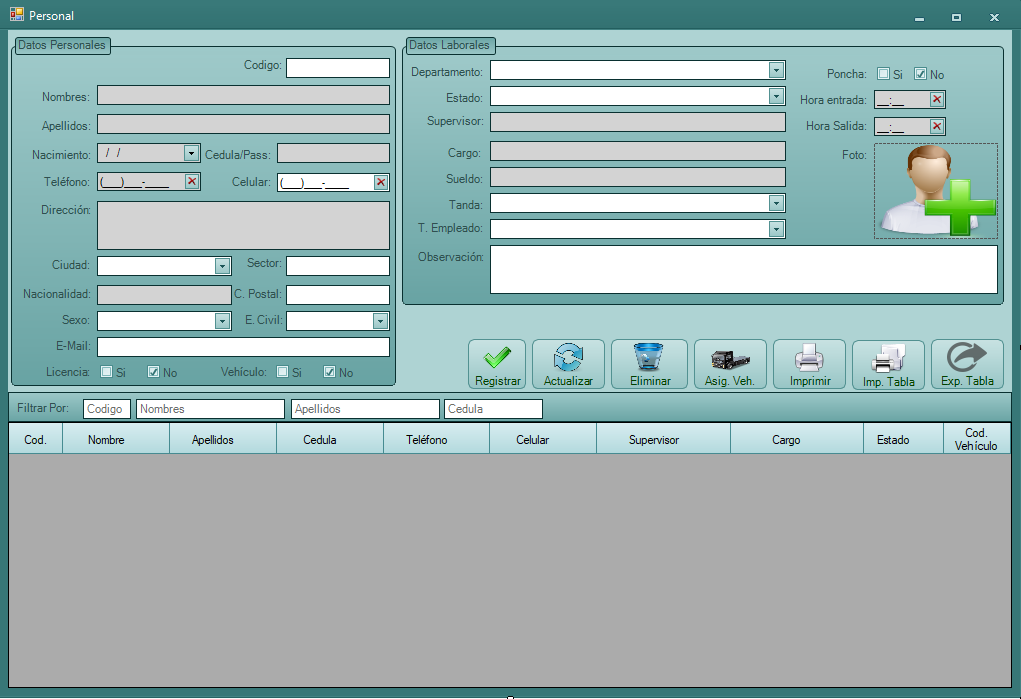
Task: Clear Hora entrada with red X
Action: 936,100
